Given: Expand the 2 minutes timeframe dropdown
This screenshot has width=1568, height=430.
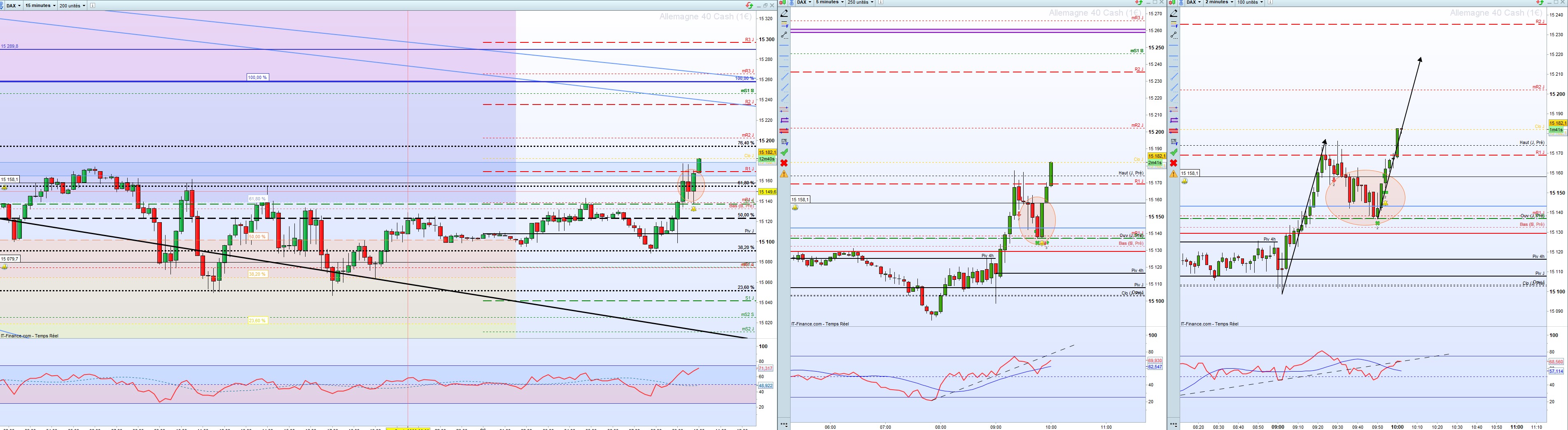Looking at the screenshot, I should tap(1219, 2).
